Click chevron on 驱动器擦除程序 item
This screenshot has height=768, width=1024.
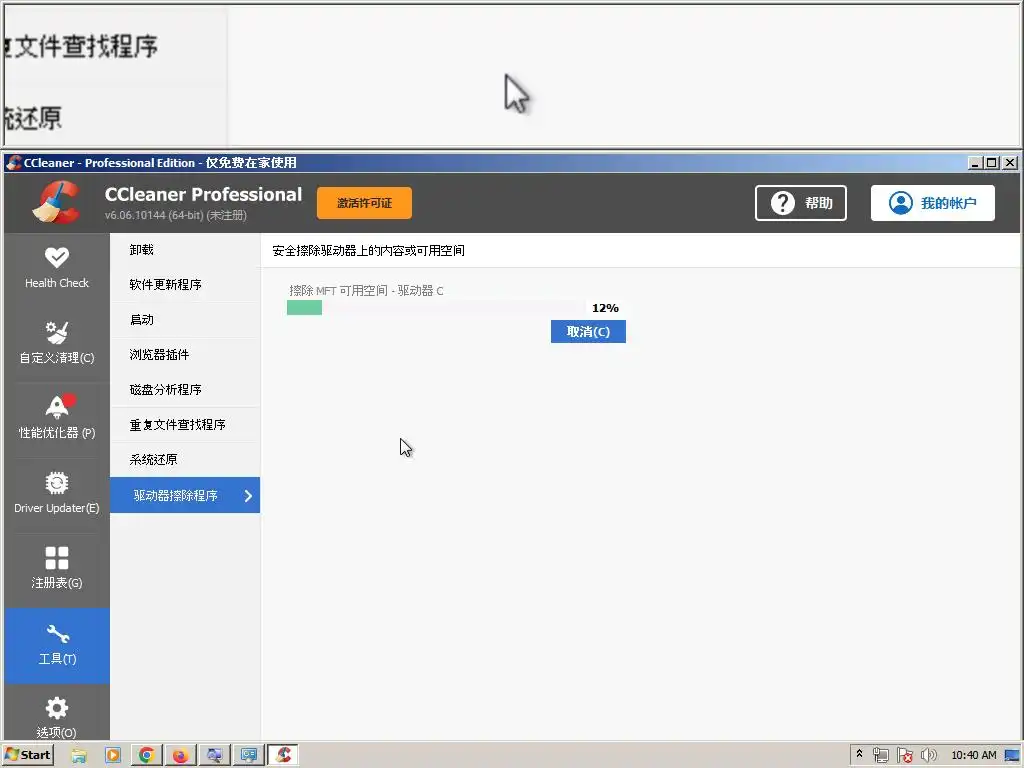click(248, 496)
